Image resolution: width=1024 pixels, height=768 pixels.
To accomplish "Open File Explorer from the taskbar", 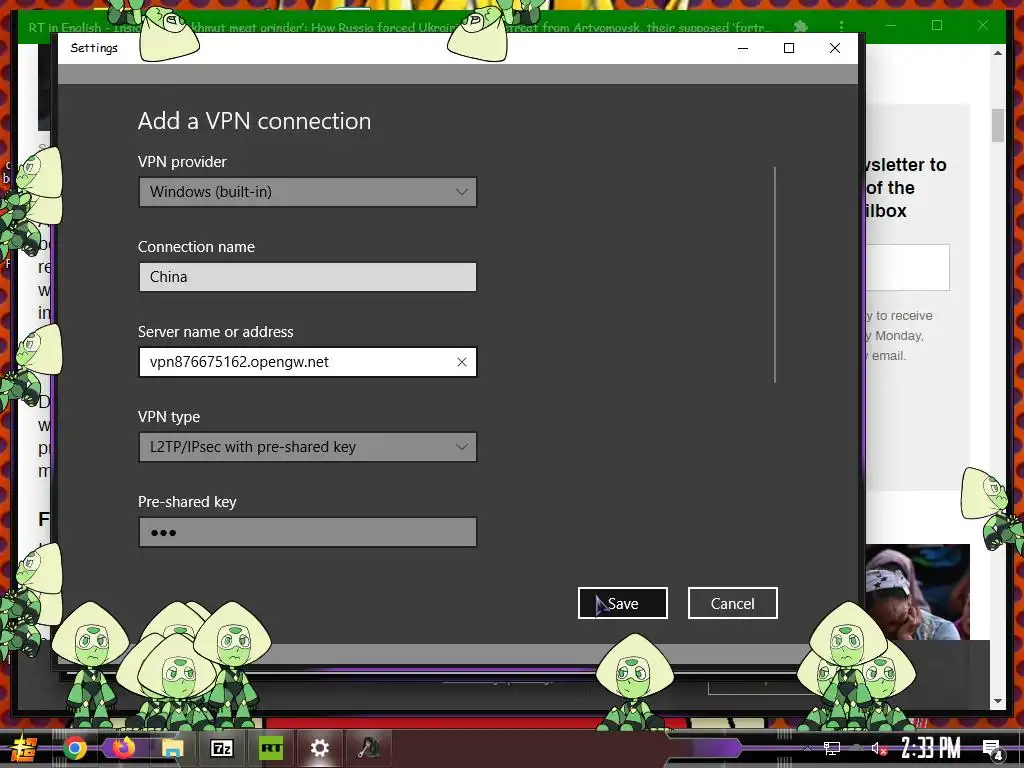I will point(172,748).
